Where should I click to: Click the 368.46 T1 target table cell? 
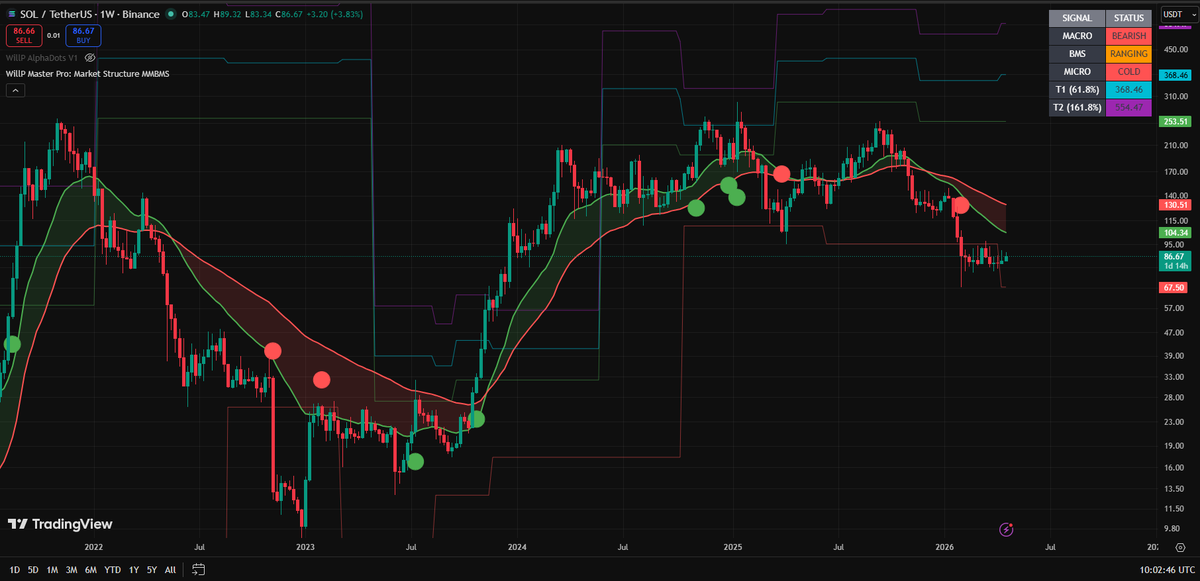pos(1127,90)
